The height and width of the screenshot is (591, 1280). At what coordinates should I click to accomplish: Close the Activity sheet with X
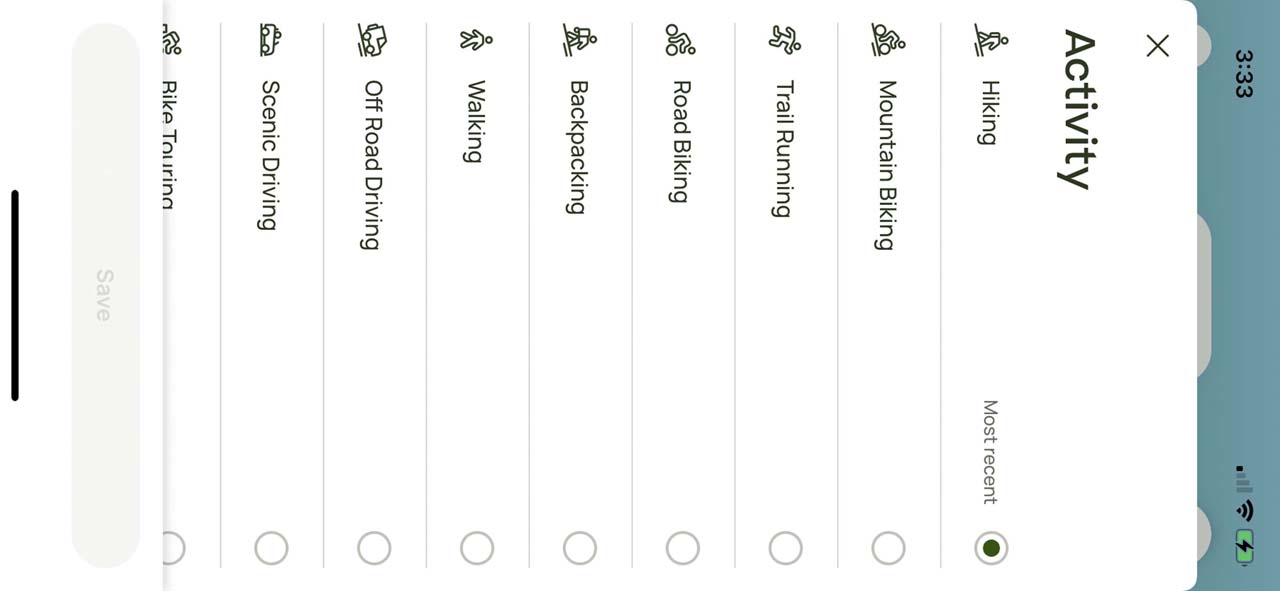click(1157, 46)
